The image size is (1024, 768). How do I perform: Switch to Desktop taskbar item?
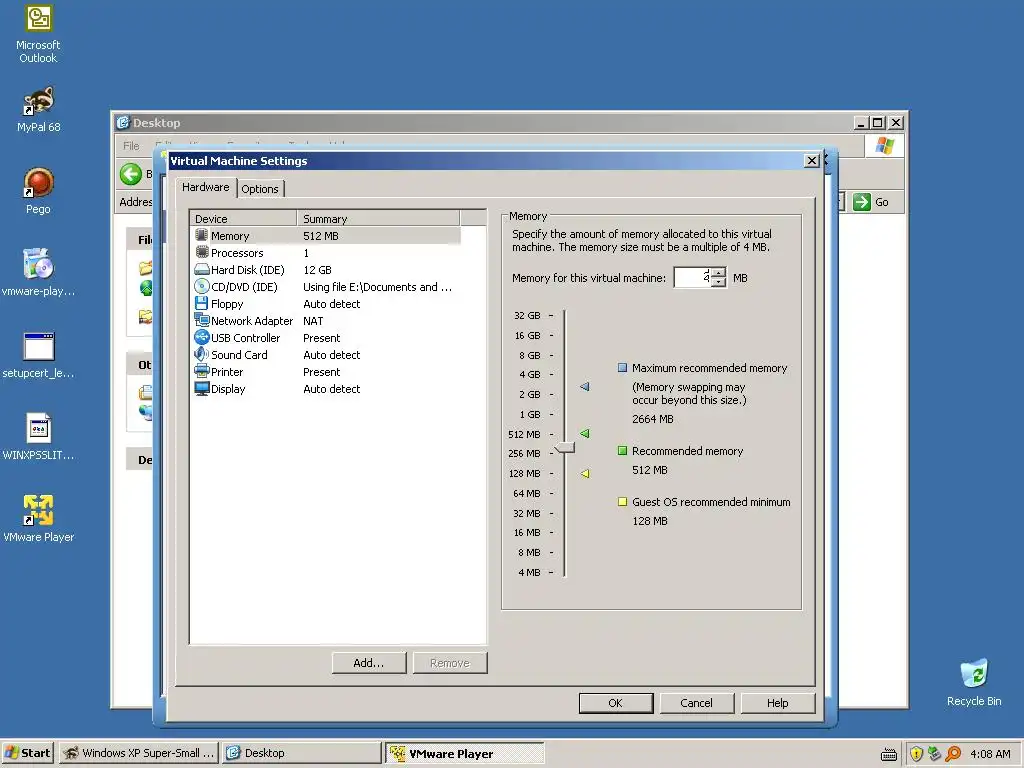click(301, 753)
